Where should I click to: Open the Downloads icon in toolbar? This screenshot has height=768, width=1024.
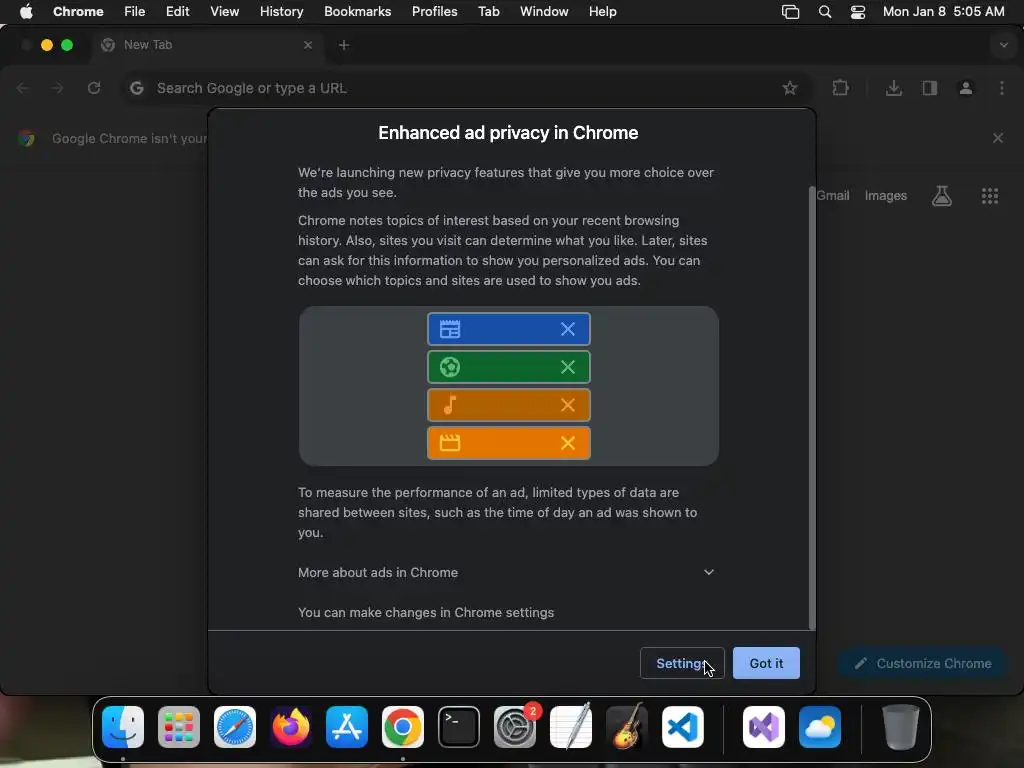[894, 88]
